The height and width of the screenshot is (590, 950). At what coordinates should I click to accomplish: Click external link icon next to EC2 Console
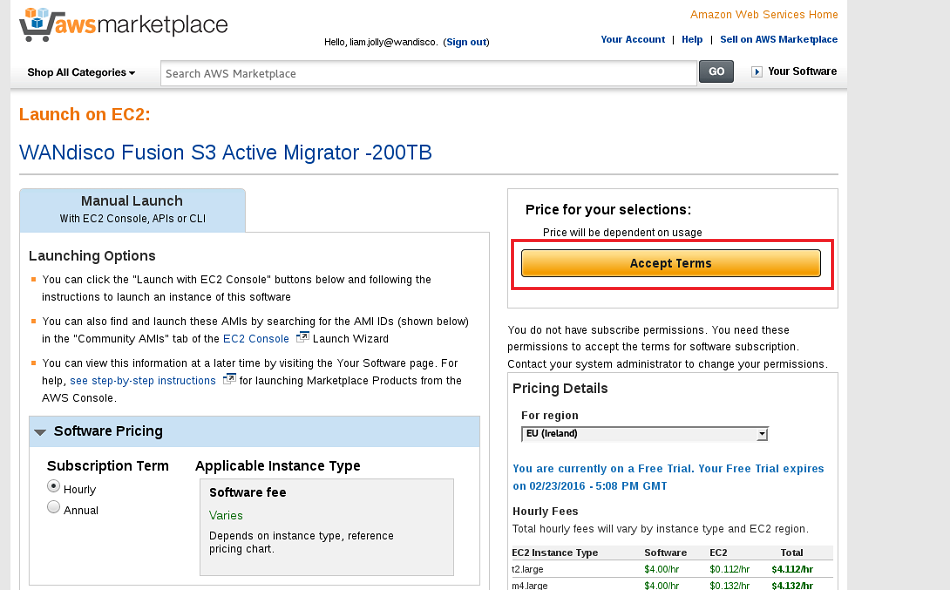pyautogui.click(x=302, y=337)
